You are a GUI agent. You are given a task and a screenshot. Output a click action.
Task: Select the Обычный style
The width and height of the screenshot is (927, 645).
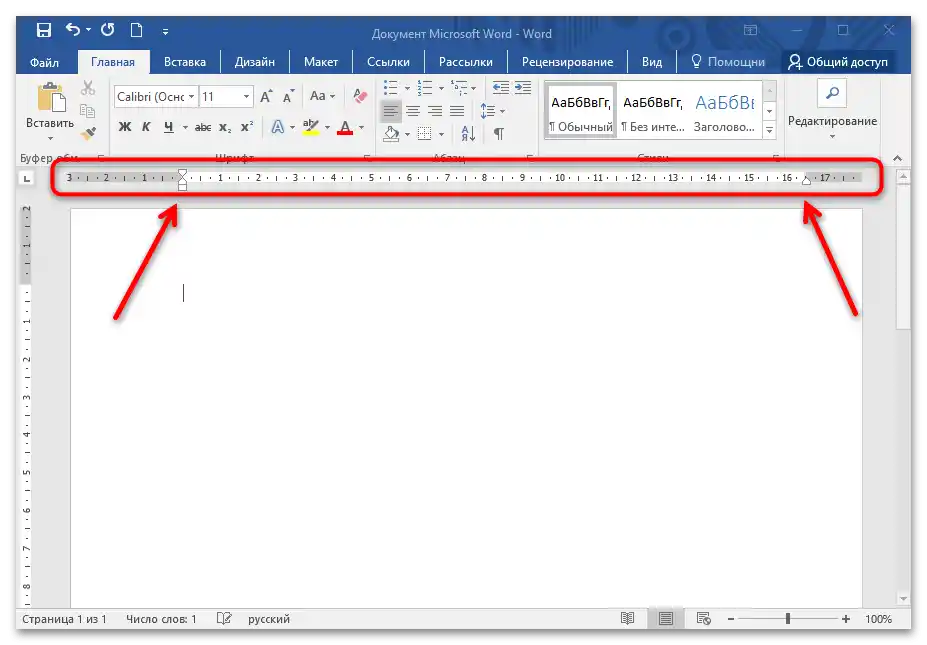[x=581, y=111]
